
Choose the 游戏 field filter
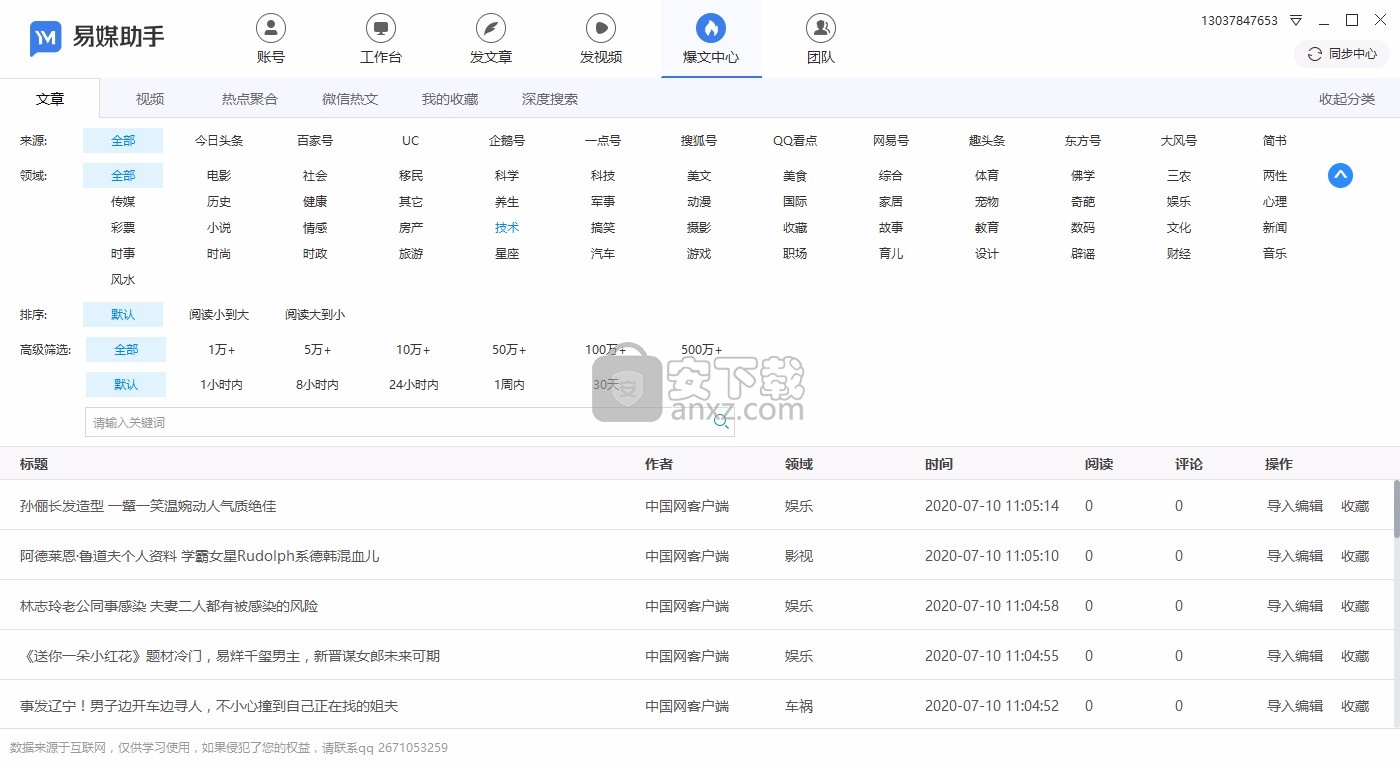(699, 254)
